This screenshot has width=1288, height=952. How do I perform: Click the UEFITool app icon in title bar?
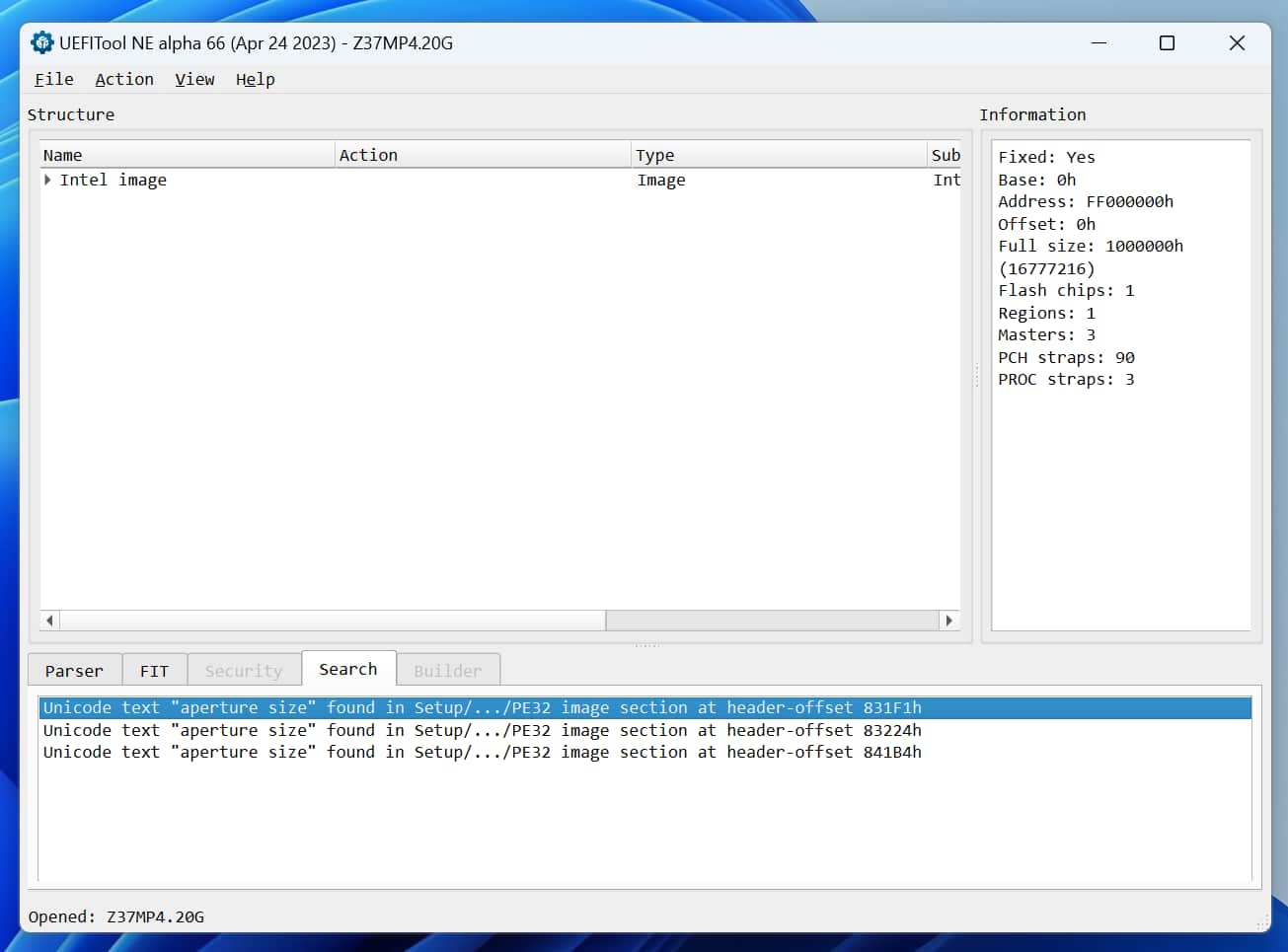(x=41, y=43)
